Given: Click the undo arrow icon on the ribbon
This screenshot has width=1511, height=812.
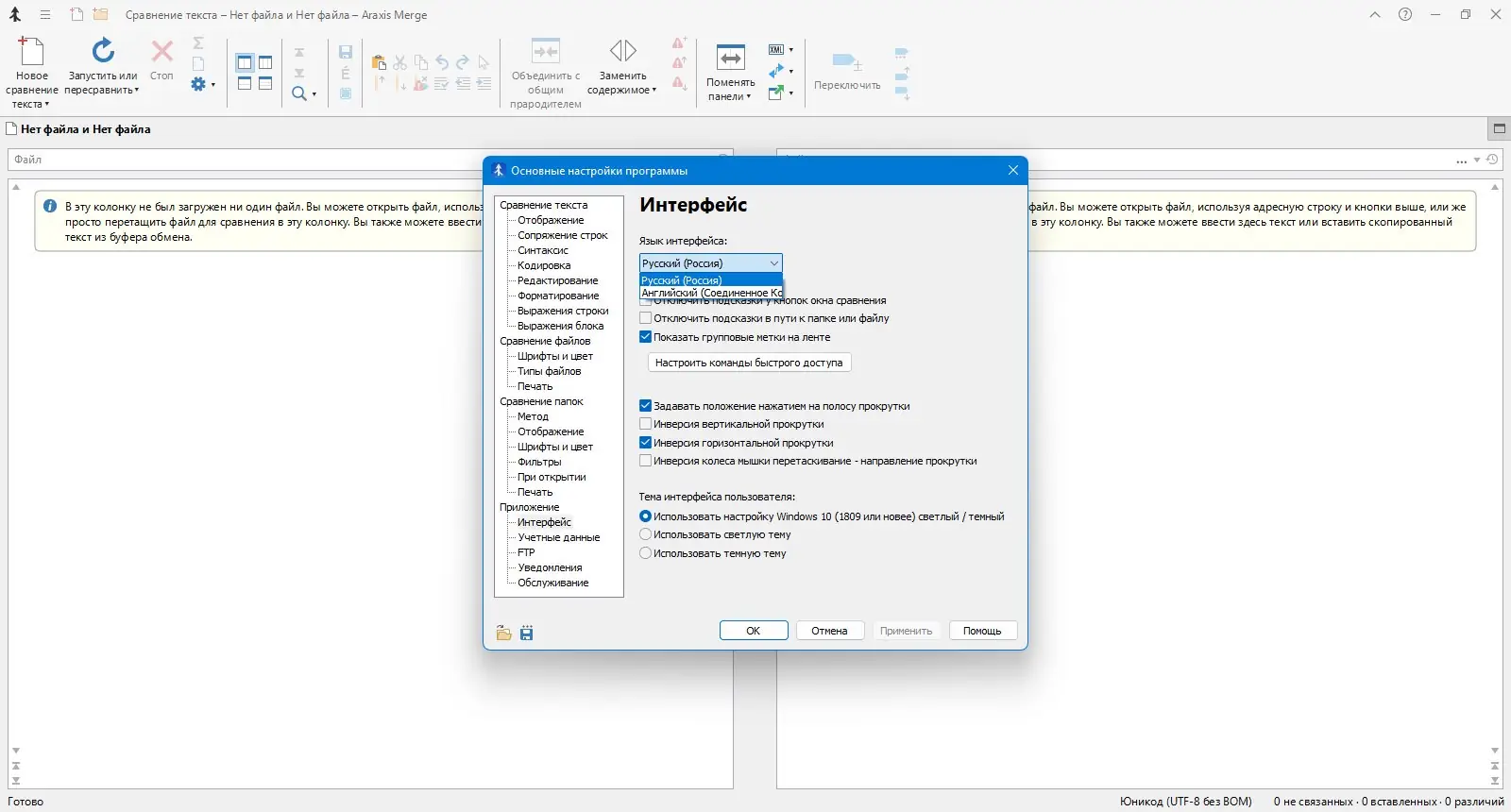Looking at the screenshot, I should (x=442, y=63).
